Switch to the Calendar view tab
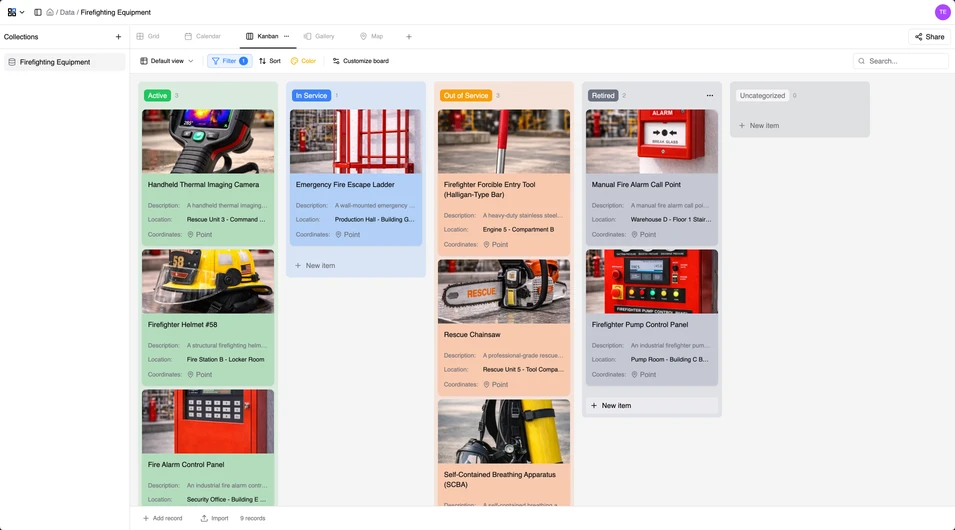The height and width of the screenshot is (530, 955). (x=203, y=37)
